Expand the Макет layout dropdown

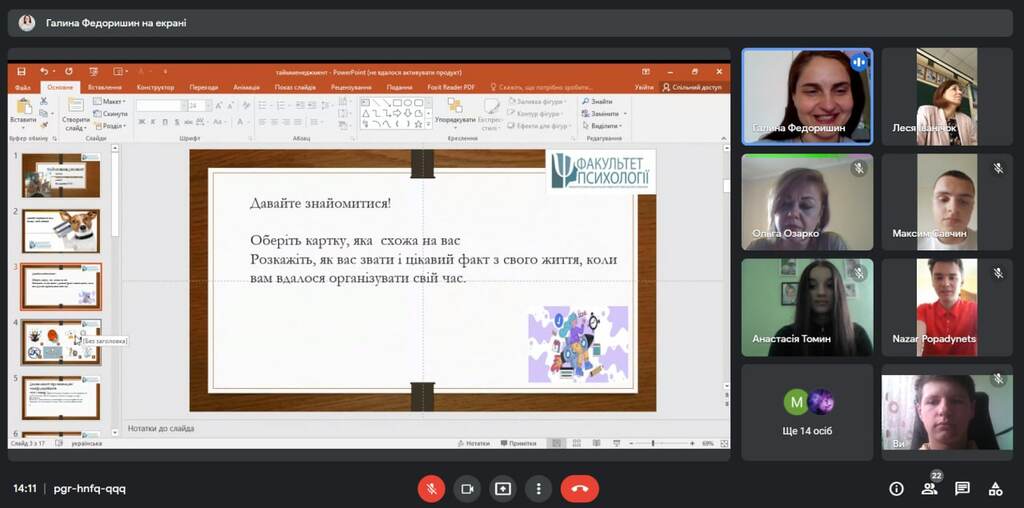[112, 101]
